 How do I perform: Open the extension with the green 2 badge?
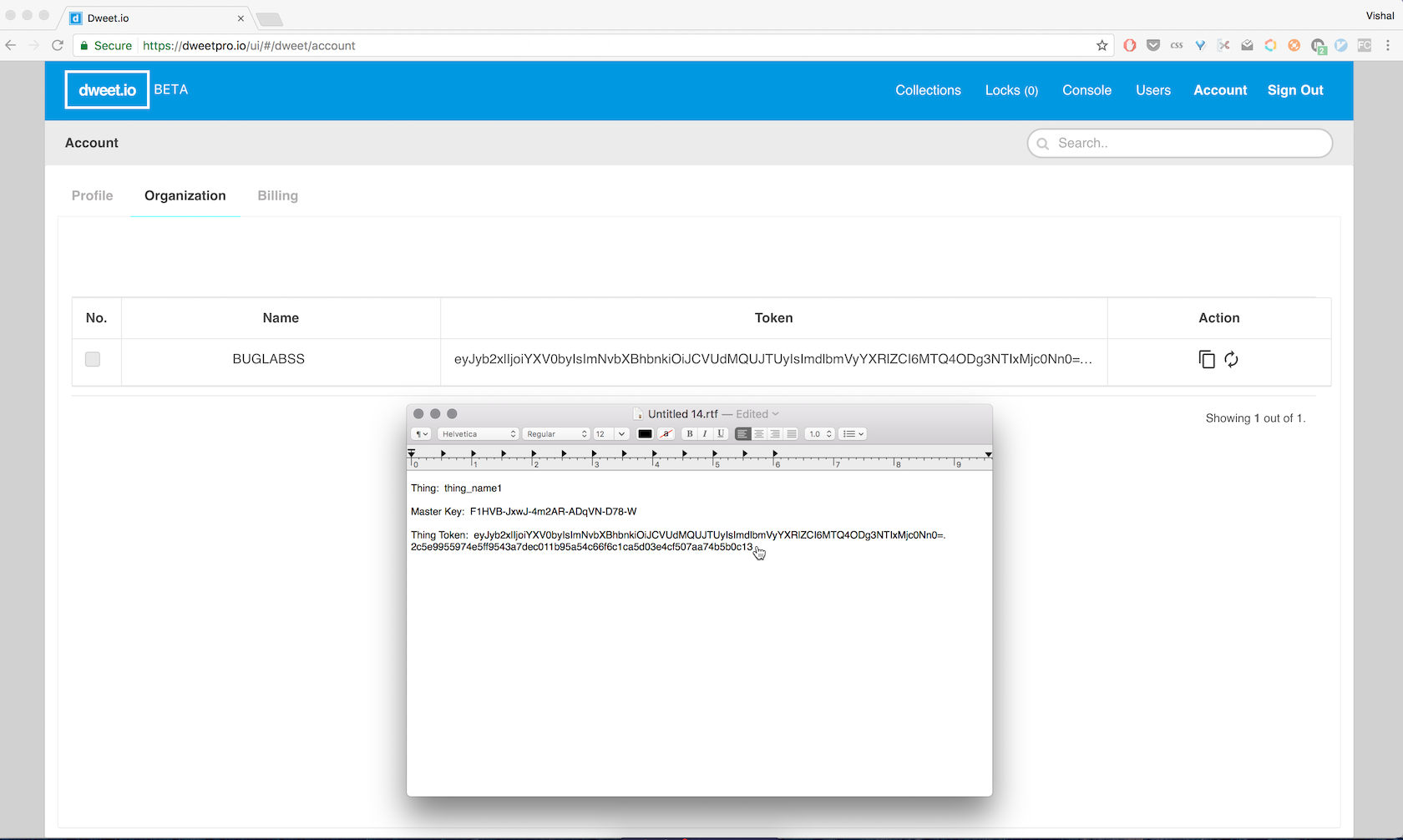[1319, 47]
